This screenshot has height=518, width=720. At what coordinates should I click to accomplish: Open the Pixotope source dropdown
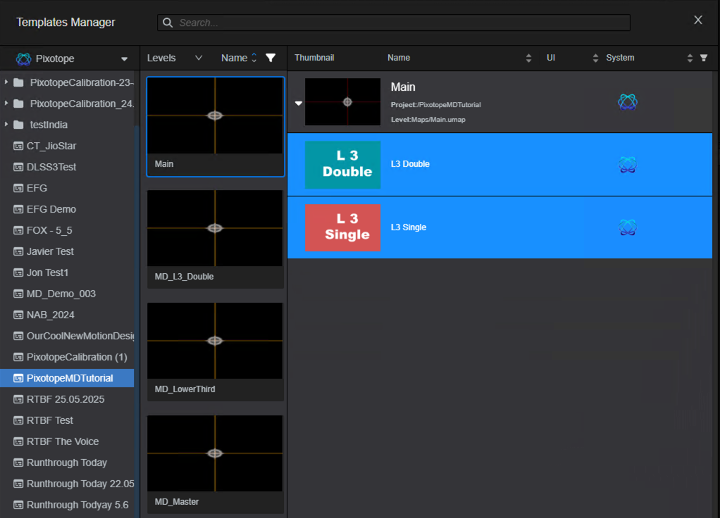point(124,59)
